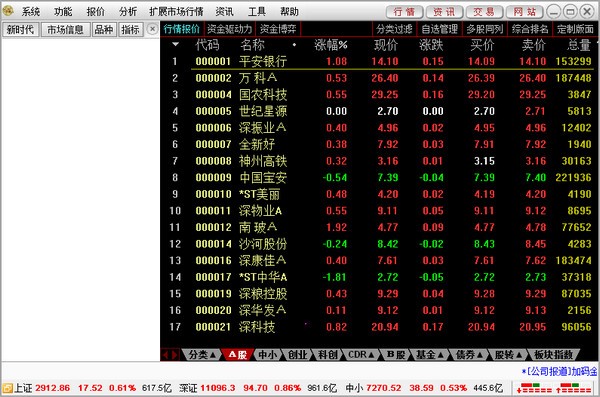Expand the 债券 dropdown tab

469,355
